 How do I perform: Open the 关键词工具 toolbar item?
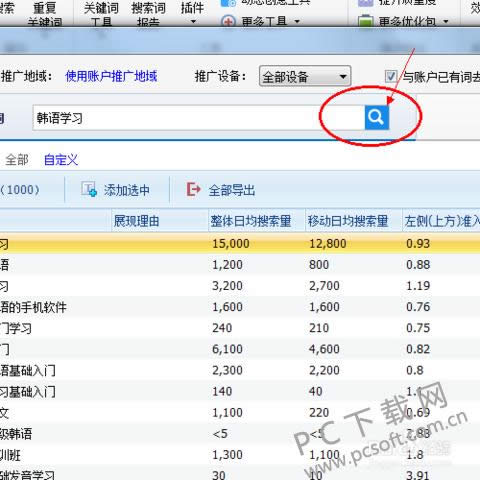click(101, 14)
